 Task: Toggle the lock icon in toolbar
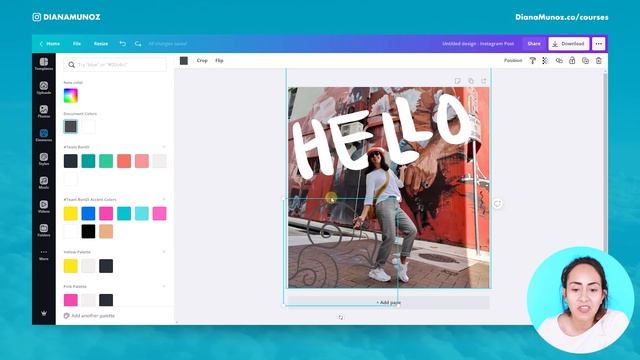572,60
